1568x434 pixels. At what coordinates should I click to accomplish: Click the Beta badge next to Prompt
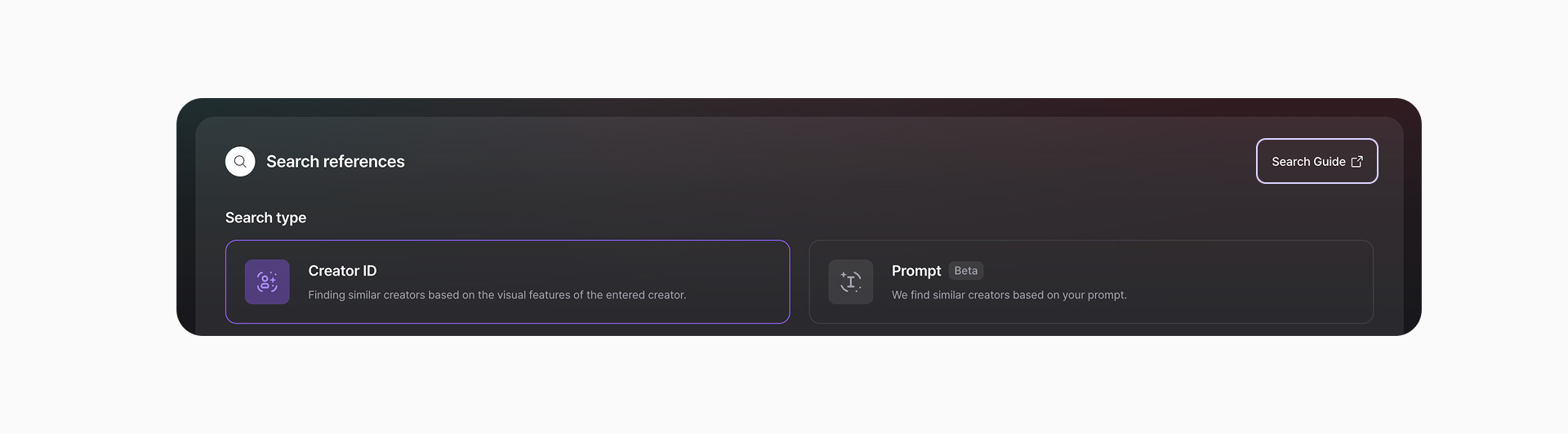[x=965, y=271]
